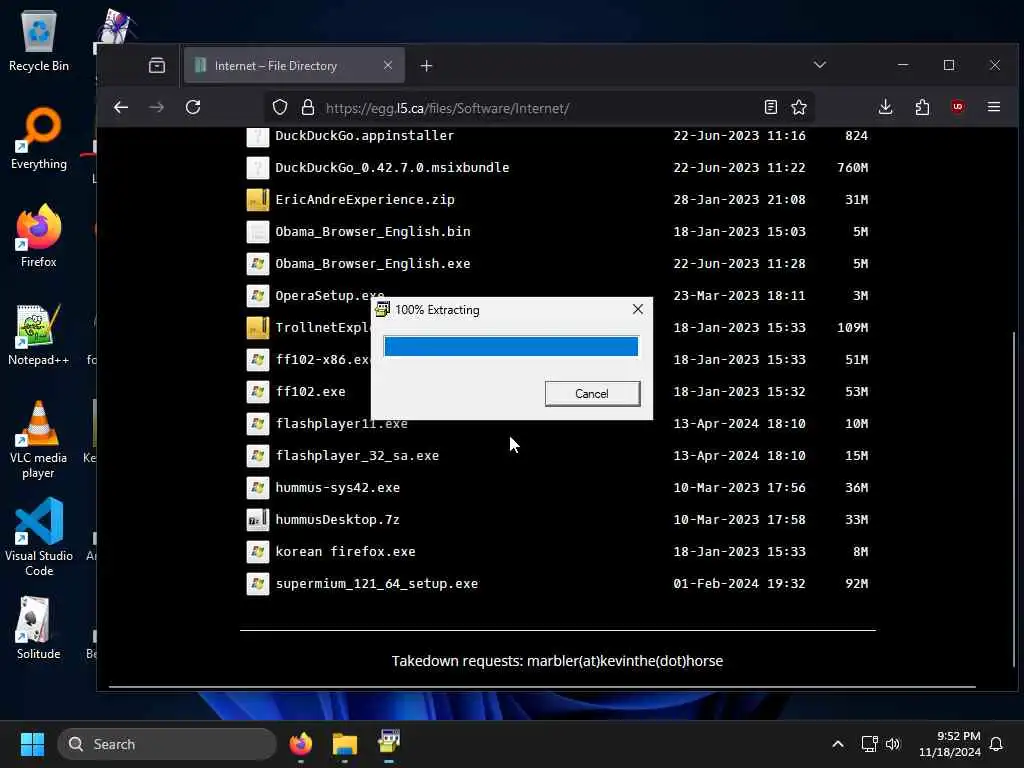Image resolution: width=1024 pixels, height=768 pixels.
Task: Download EricAndreExperience.zip
Action: 364,200
